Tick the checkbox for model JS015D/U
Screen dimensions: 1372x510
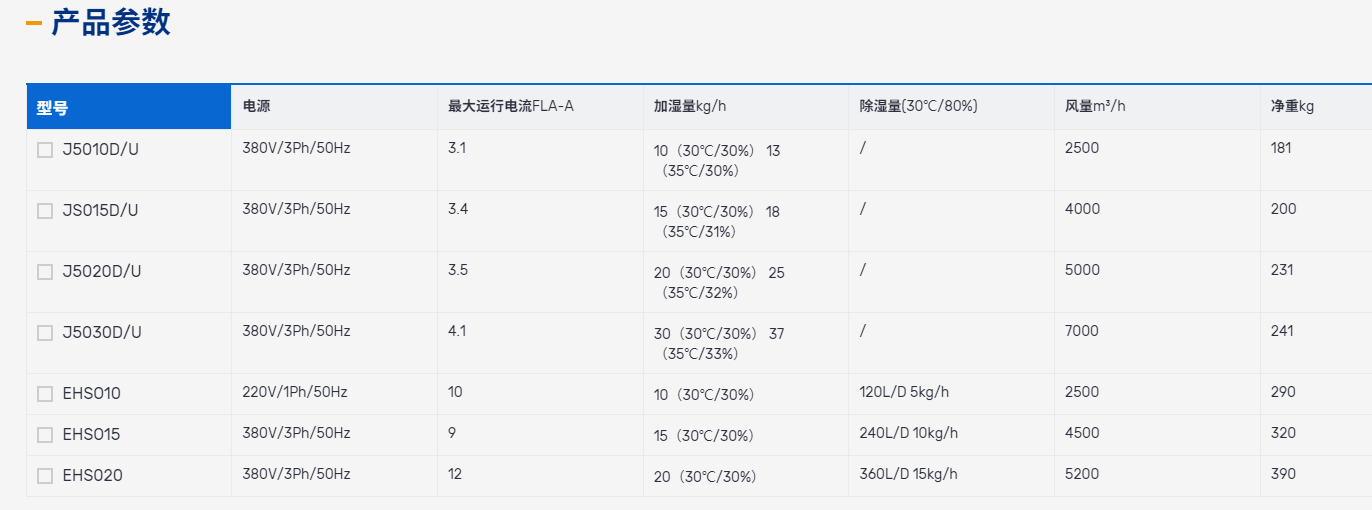(45, 211)
